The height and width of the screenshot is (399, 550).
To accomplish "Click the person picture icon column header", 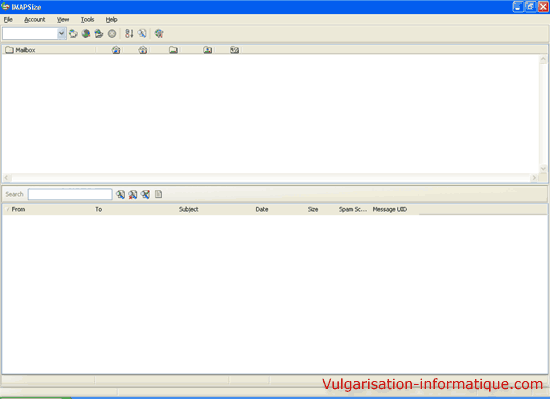I will pos(208,50).
